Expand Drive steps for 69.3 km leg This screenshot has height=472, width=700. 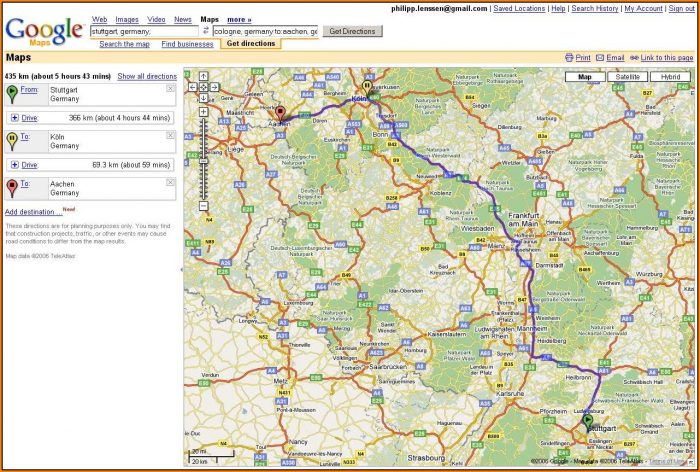pos(15,164)
